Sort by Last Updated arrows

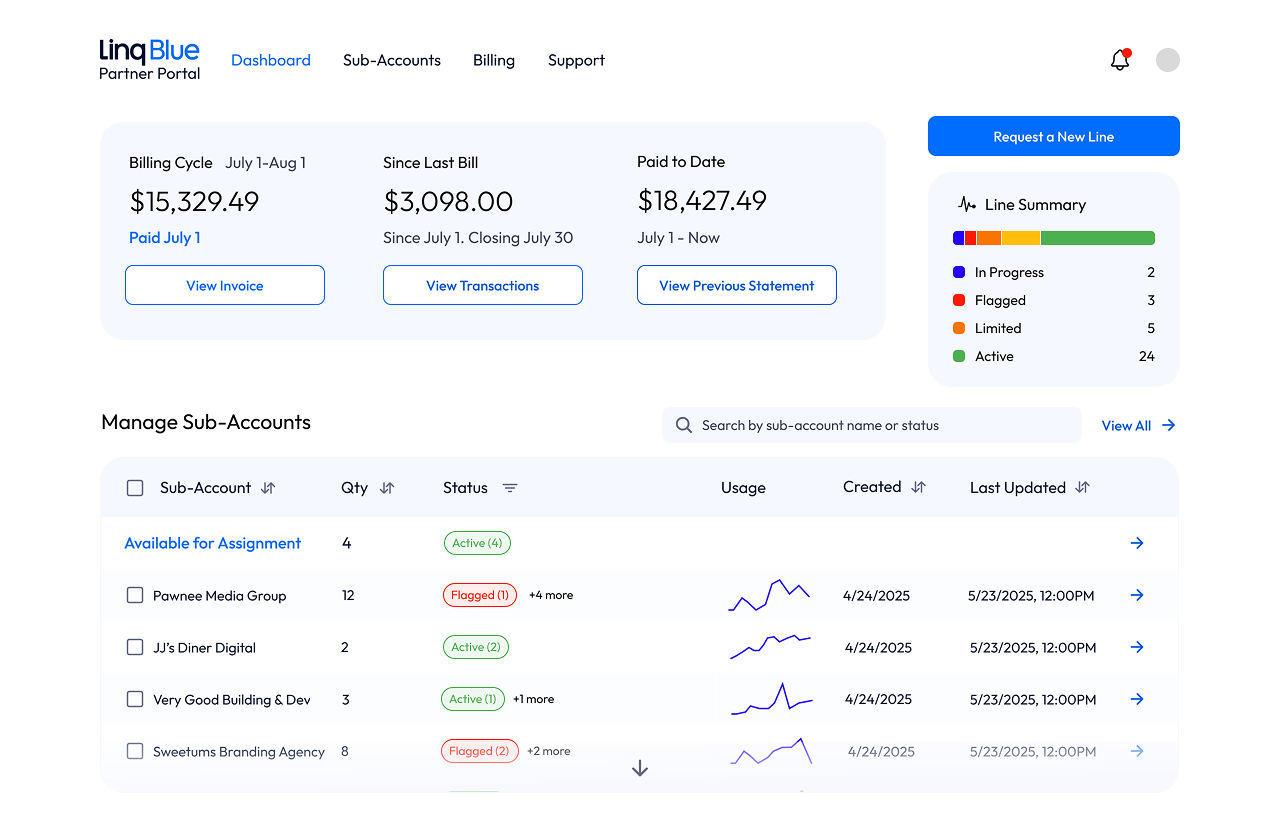[x=1082, y=488]
